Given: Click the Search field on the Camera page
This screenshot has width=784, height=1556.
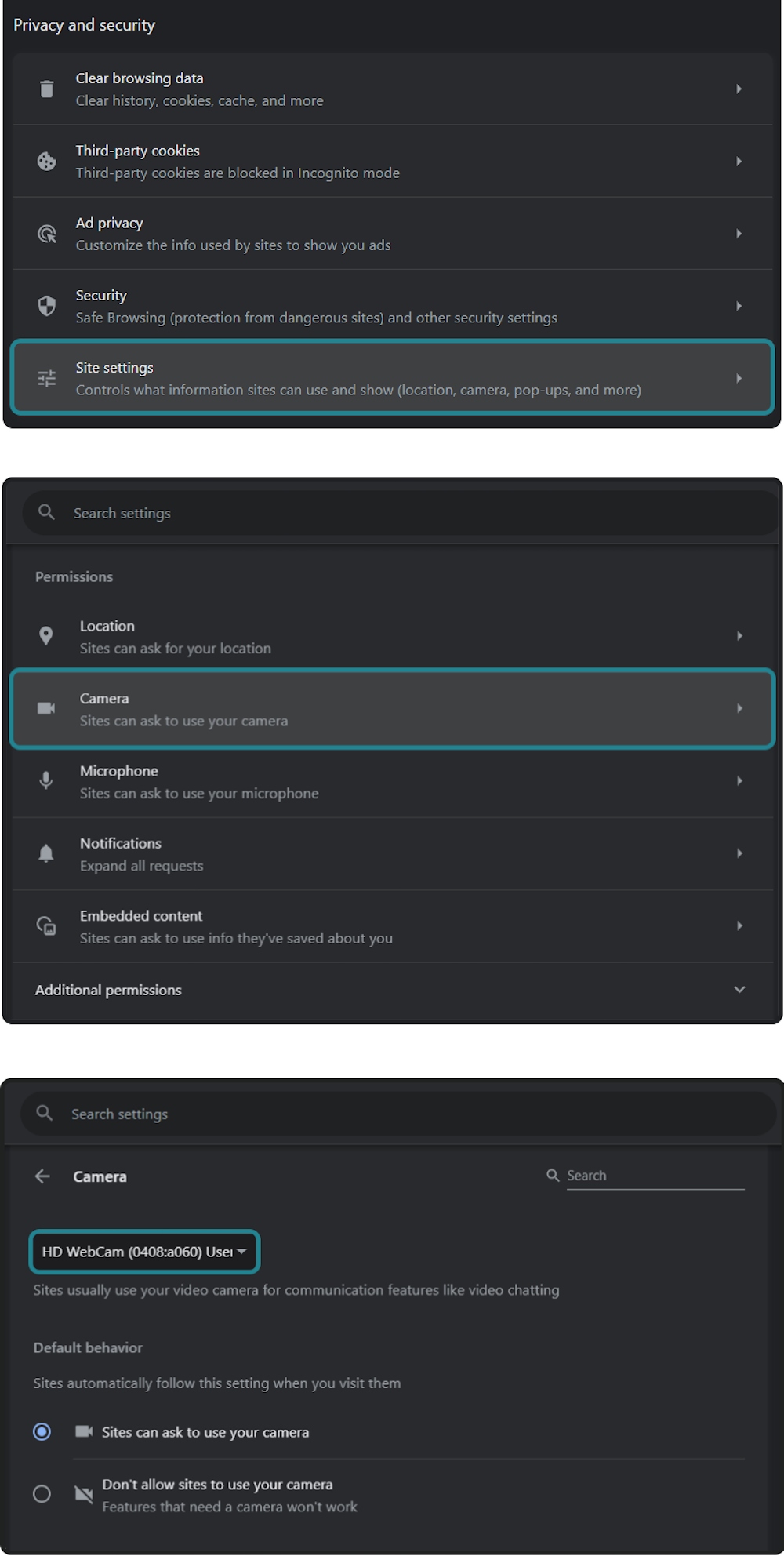Looking at the screenshot, I should 655,1175.
